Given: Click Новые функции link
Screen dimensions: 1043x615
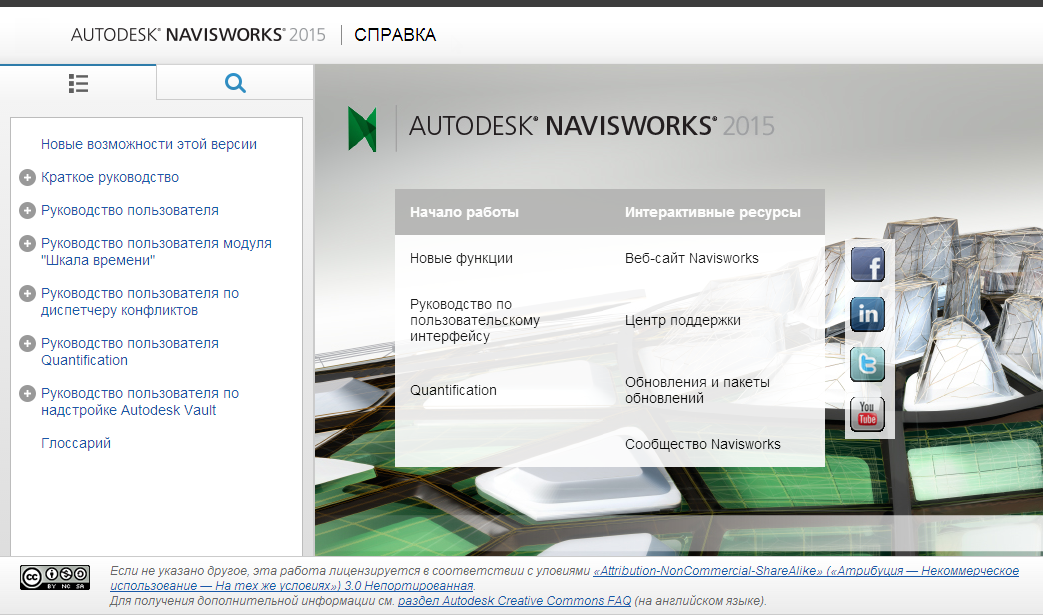Looking at the screenshot, I should click(x=461, y=258).
